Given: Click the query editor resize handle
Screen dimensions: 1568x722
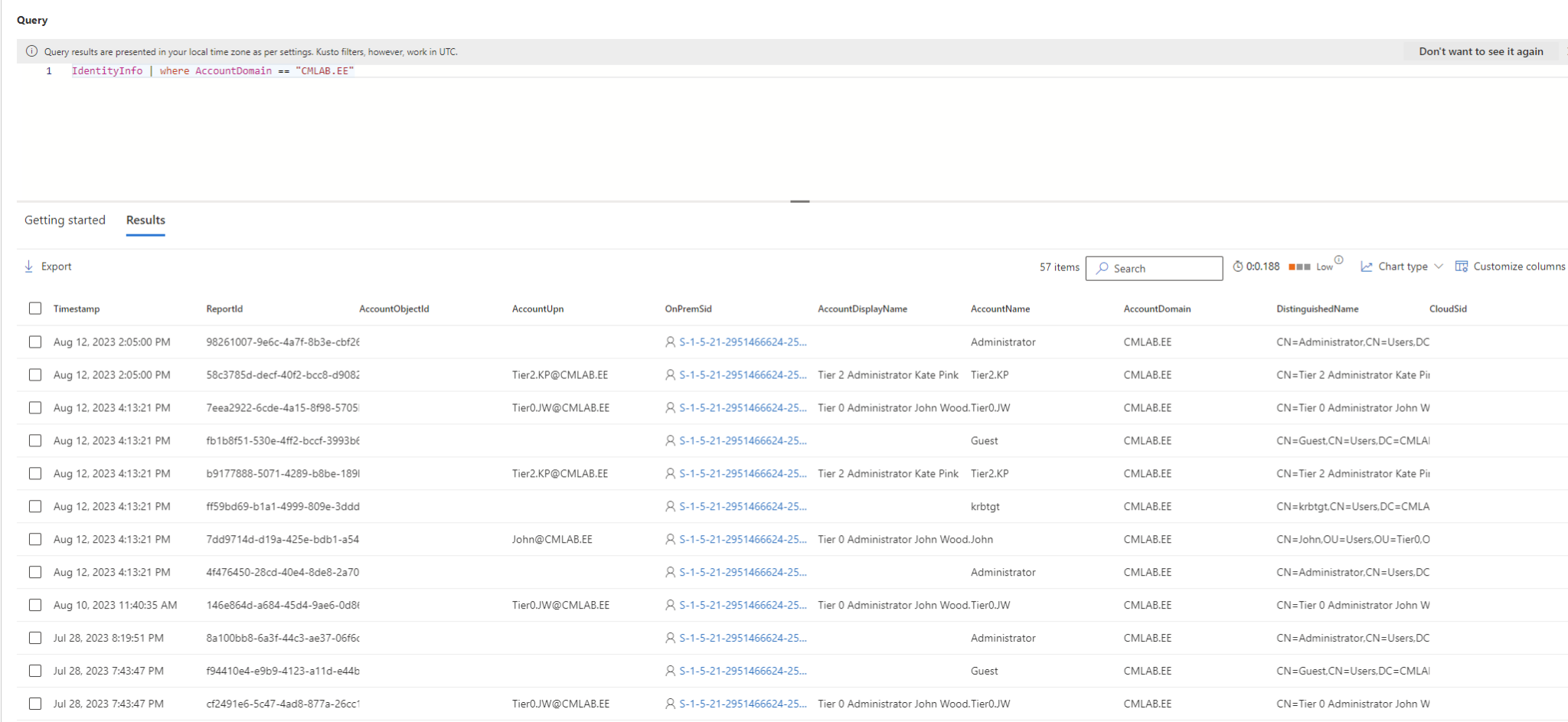Looking at the screenshot, I should click(x=800, y=201).
